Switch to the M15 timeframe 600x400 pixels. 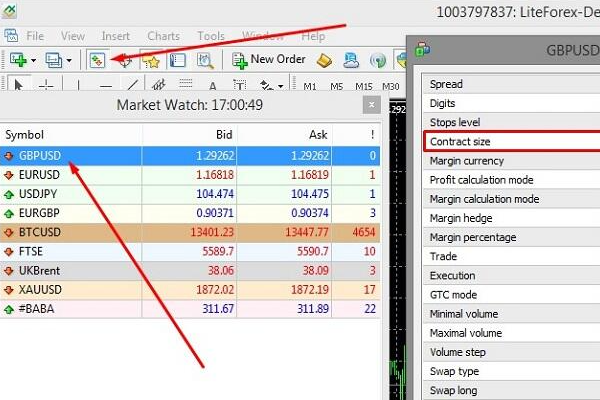(363, 86)
